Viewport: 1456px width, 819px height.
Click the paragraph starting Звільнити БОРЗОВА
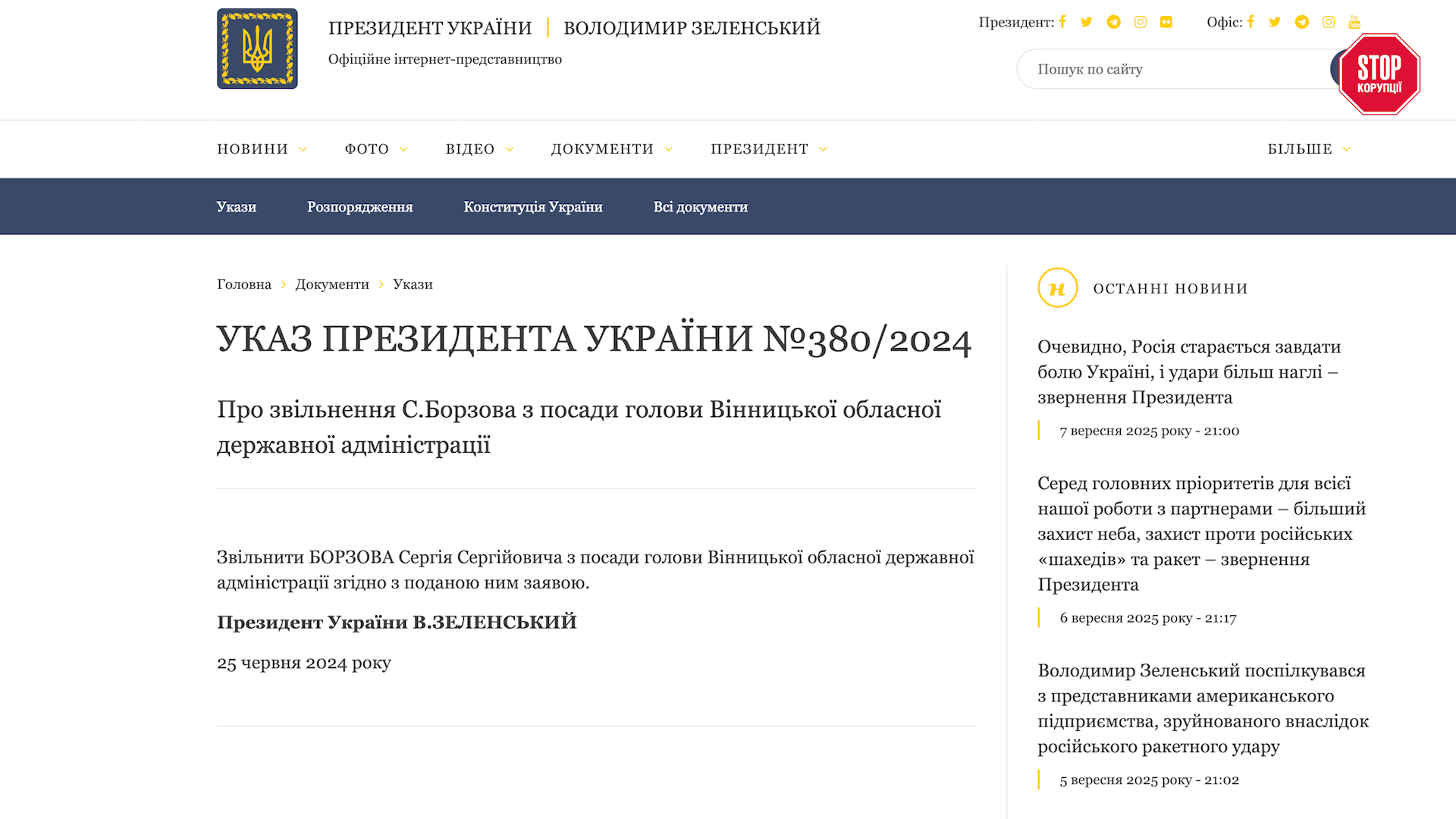coord(595,570)
